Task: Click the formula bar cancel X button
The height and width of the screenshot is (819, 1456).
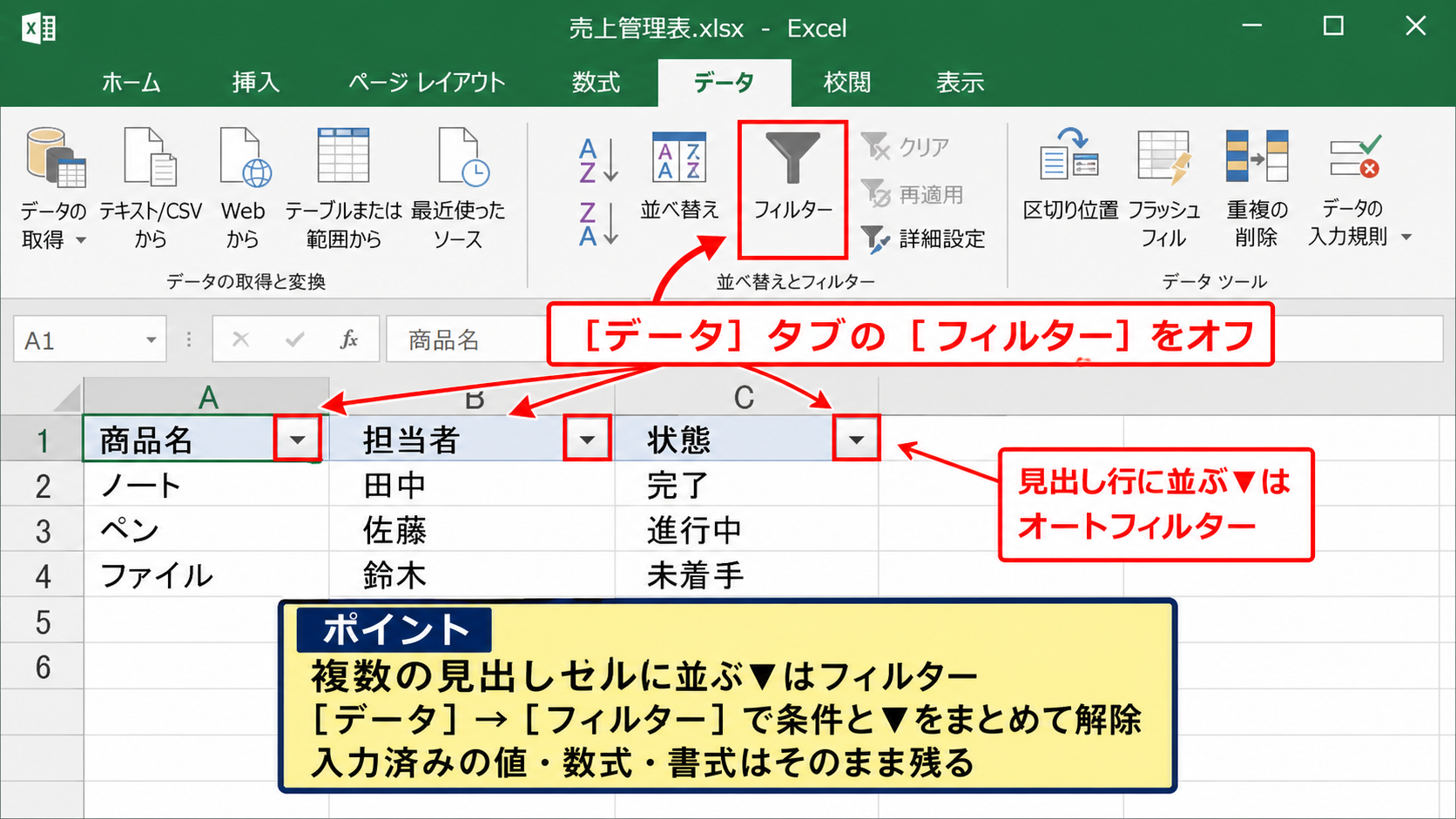Action: (241, 339)
